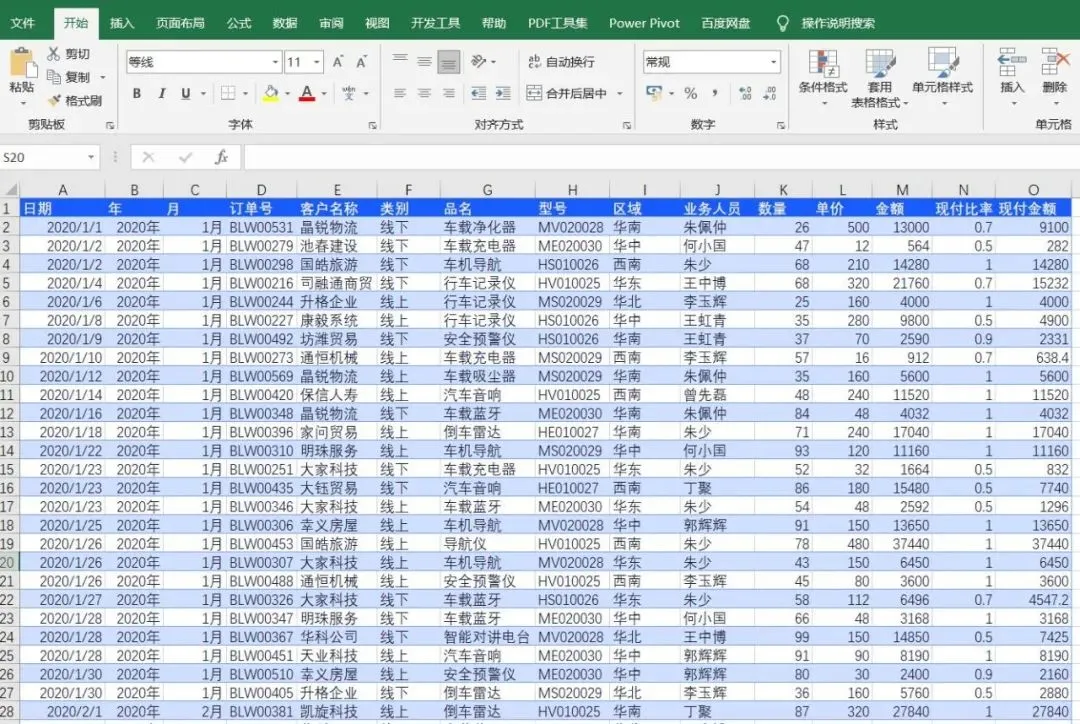Select column header G
Screen dimensions: 1080x724
pyautogui.click(x=488, y=189)
